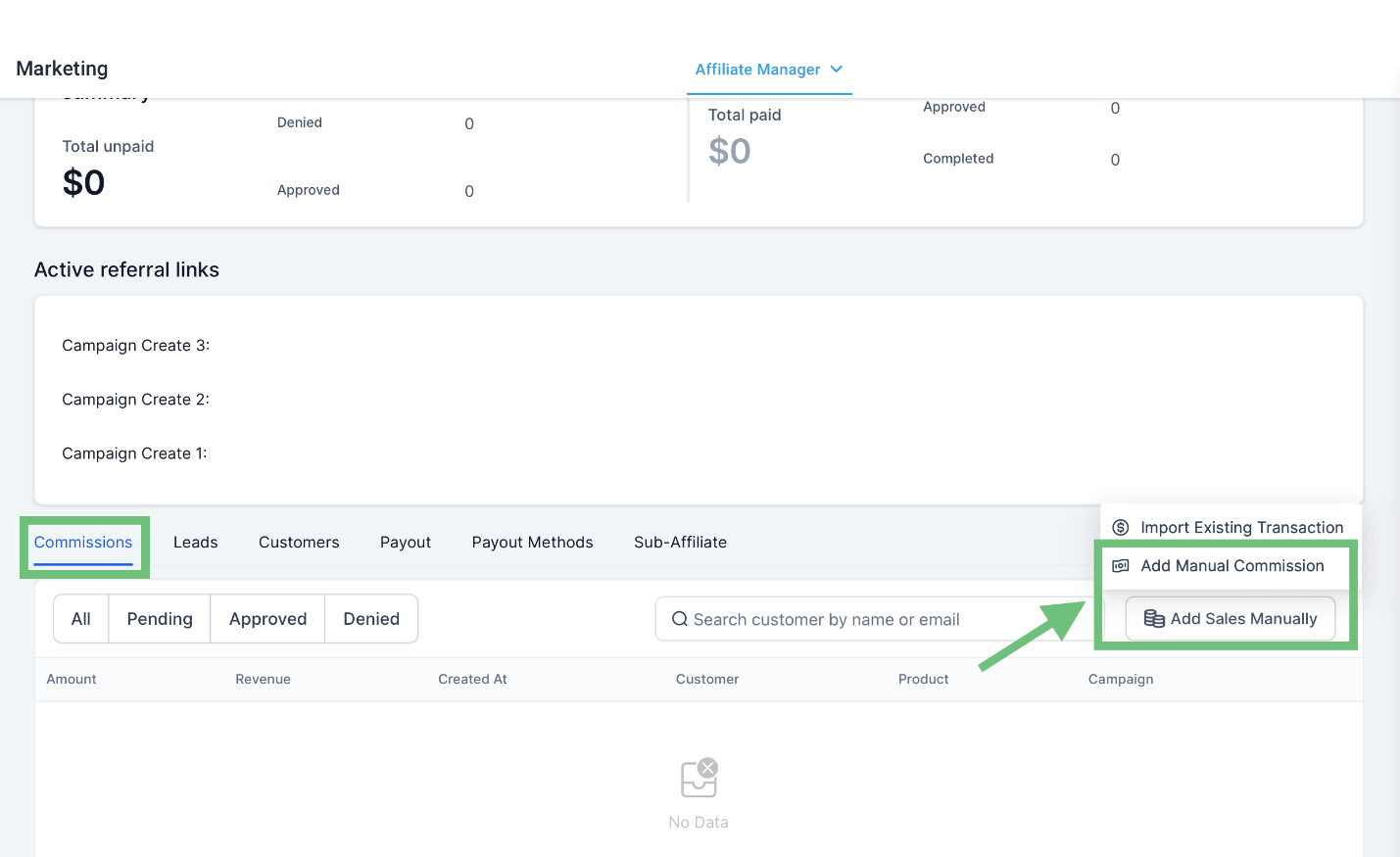1400x857 pixels.
Task: Choose Import Existing Transaction menu option
Action: coord(1231,528)
